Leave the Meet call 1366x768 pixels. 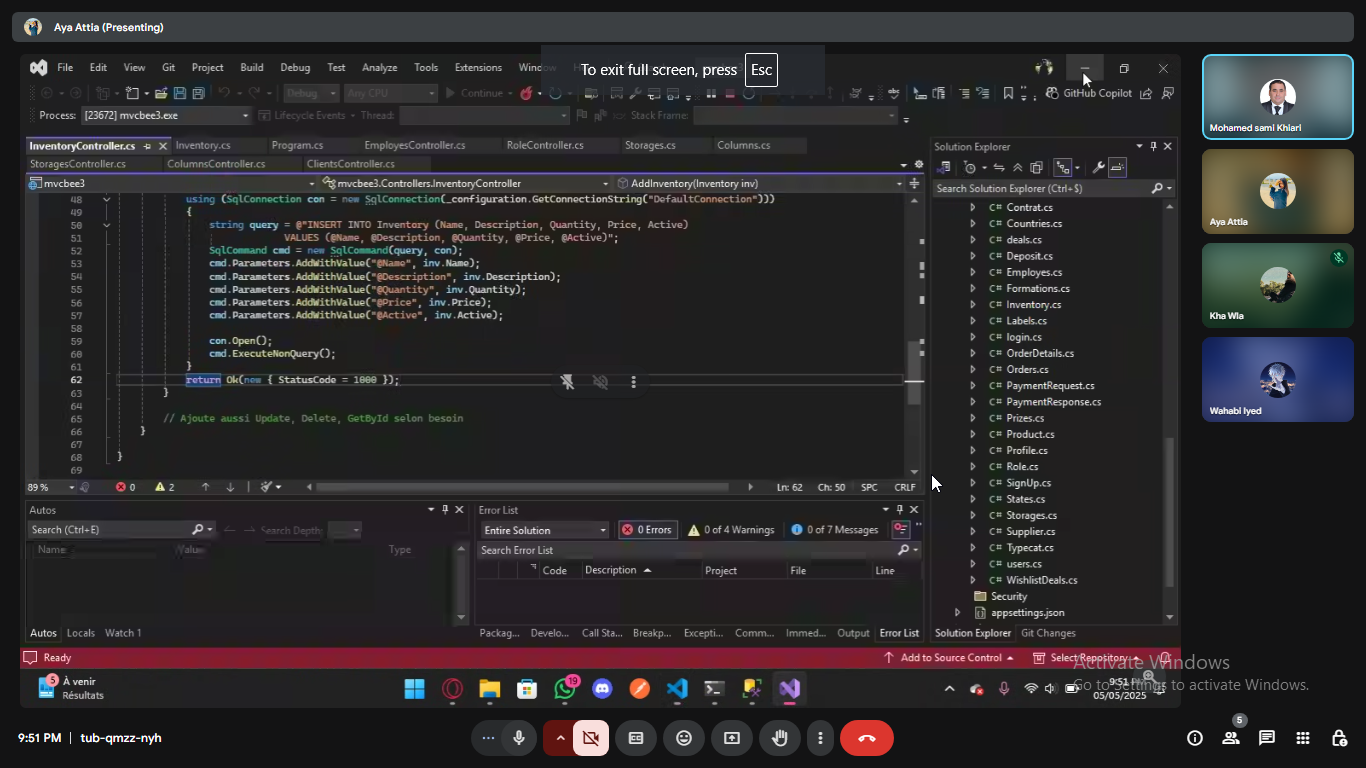867,738
